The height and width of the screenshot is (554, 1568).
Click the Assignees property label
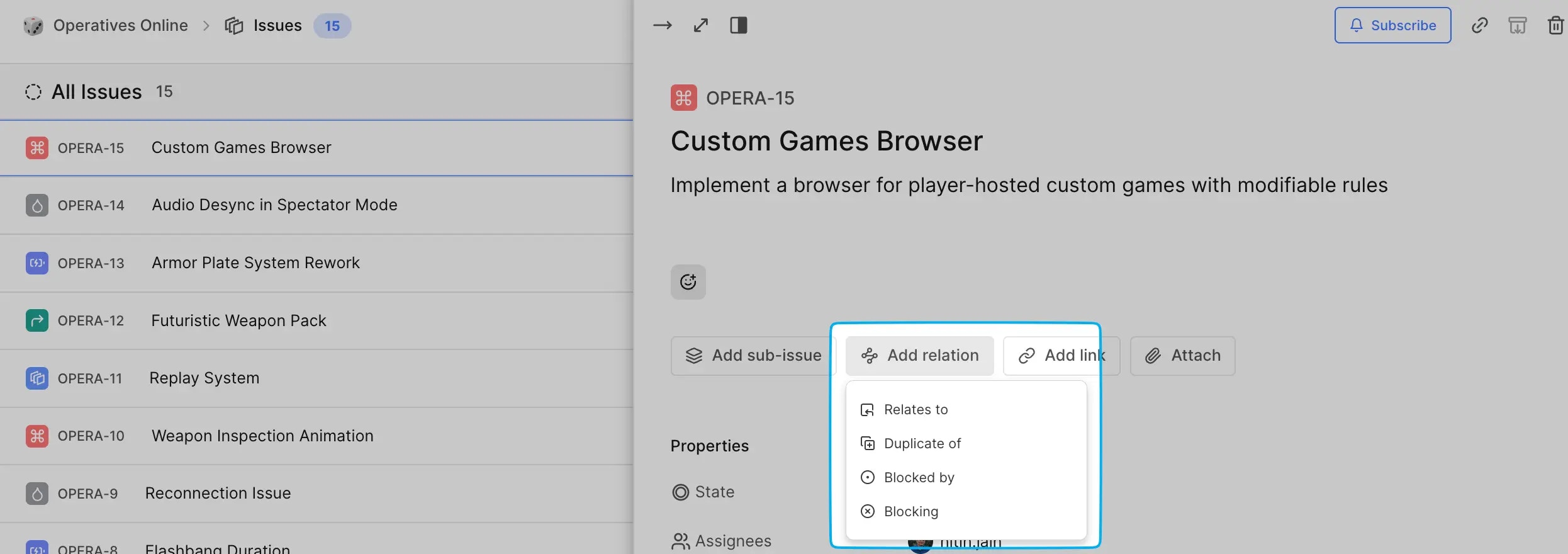click(x=733, y=541)
